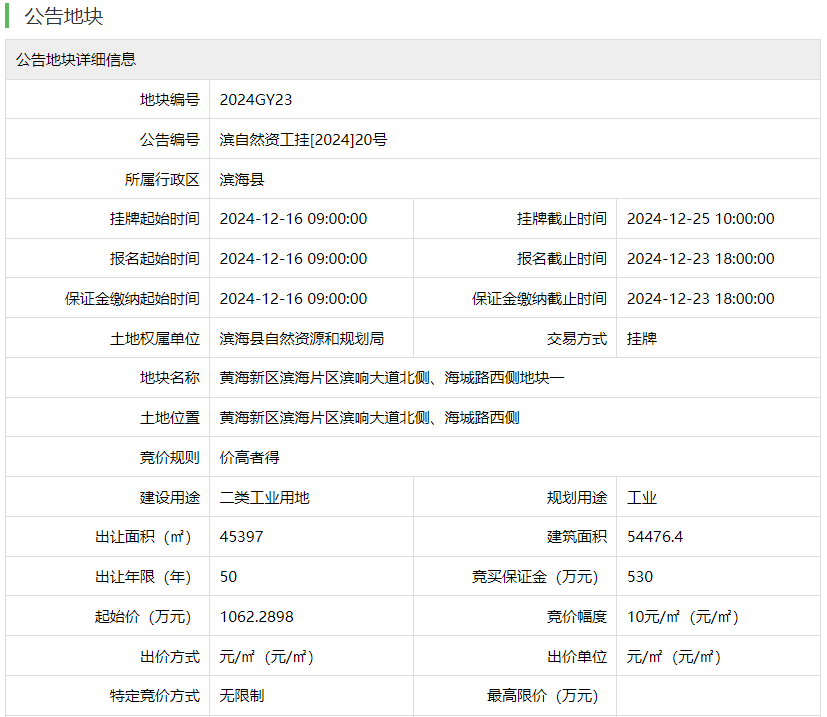Viewport: 827px width, 717px height.
Task: Click the 规划用途 label
Action: [577, 498]
